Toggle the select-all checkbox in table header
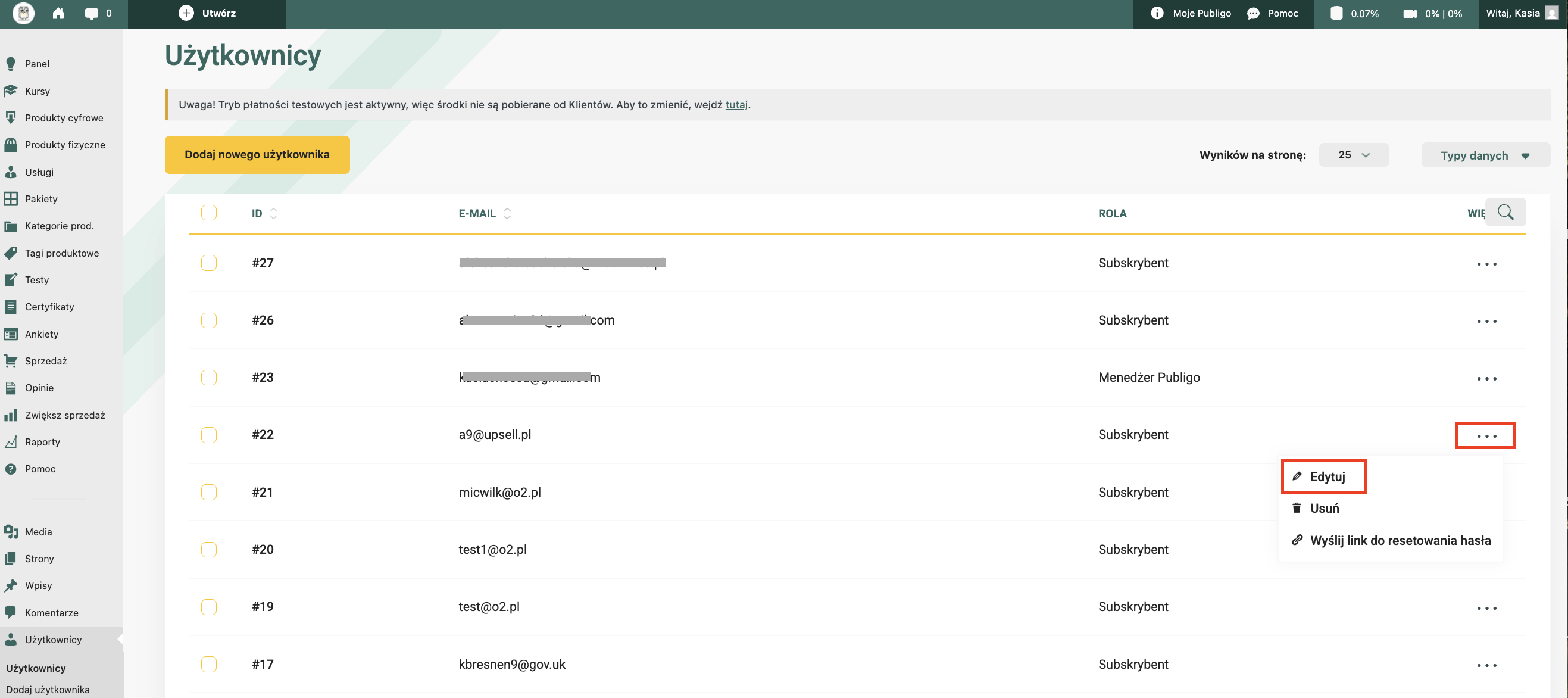Viewport: 1568px width, 698px height. pyautogui.click(x=209, y=213)
